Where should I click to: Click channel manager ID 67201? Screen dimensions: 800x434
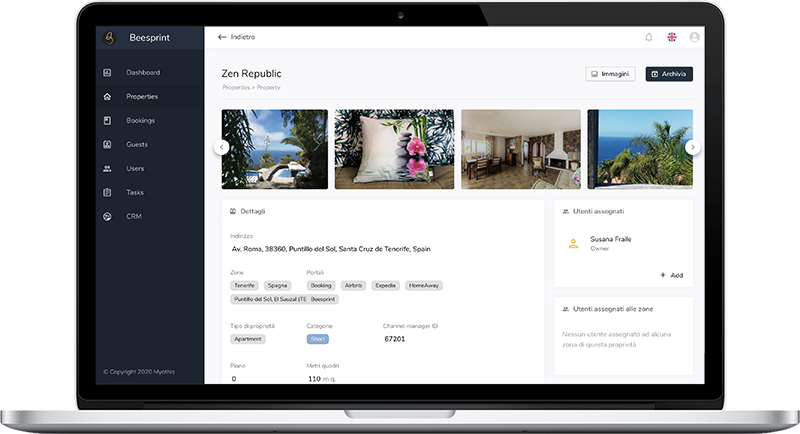point(394,339)
